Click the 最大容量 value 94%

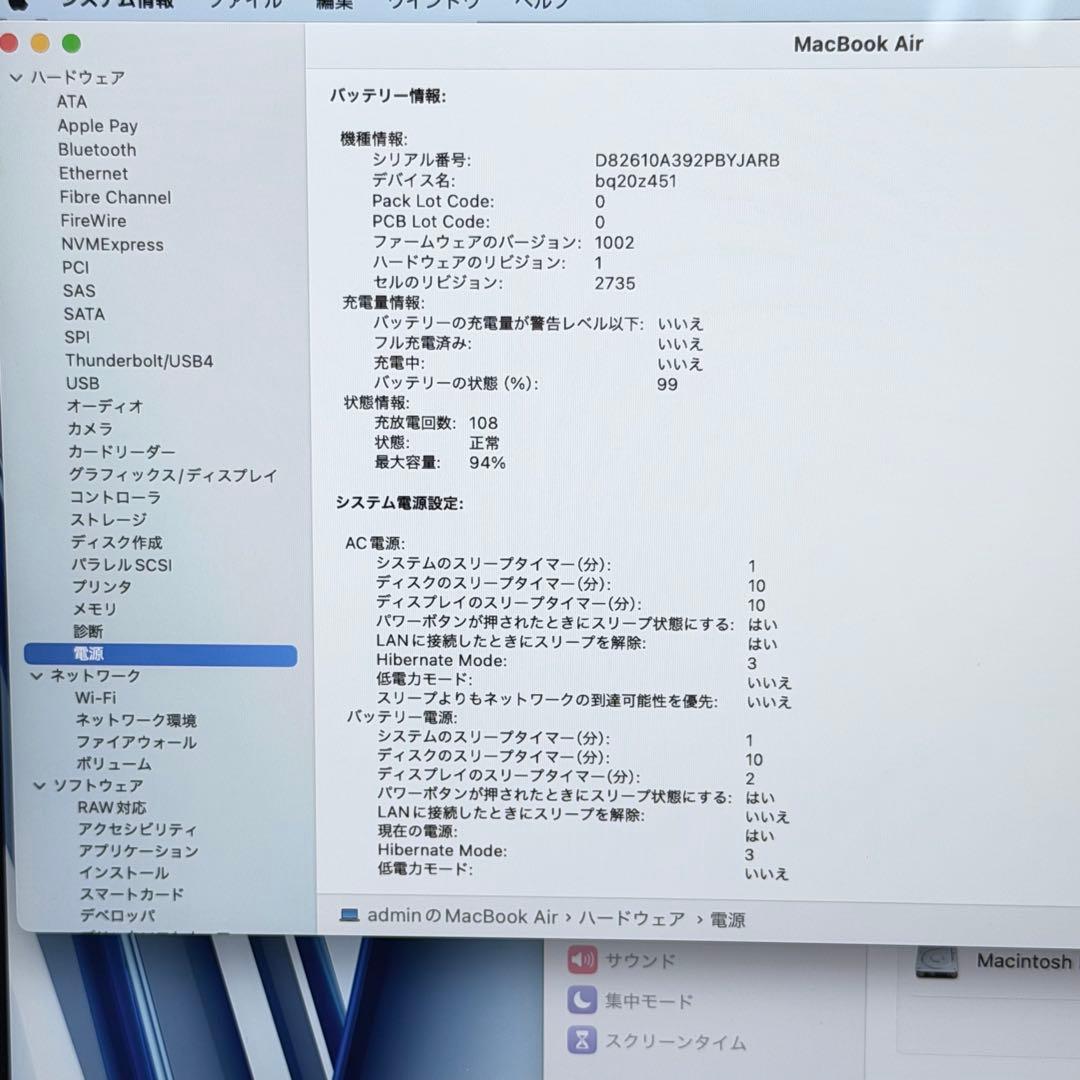pyautogui.click(x=487, y=462)
